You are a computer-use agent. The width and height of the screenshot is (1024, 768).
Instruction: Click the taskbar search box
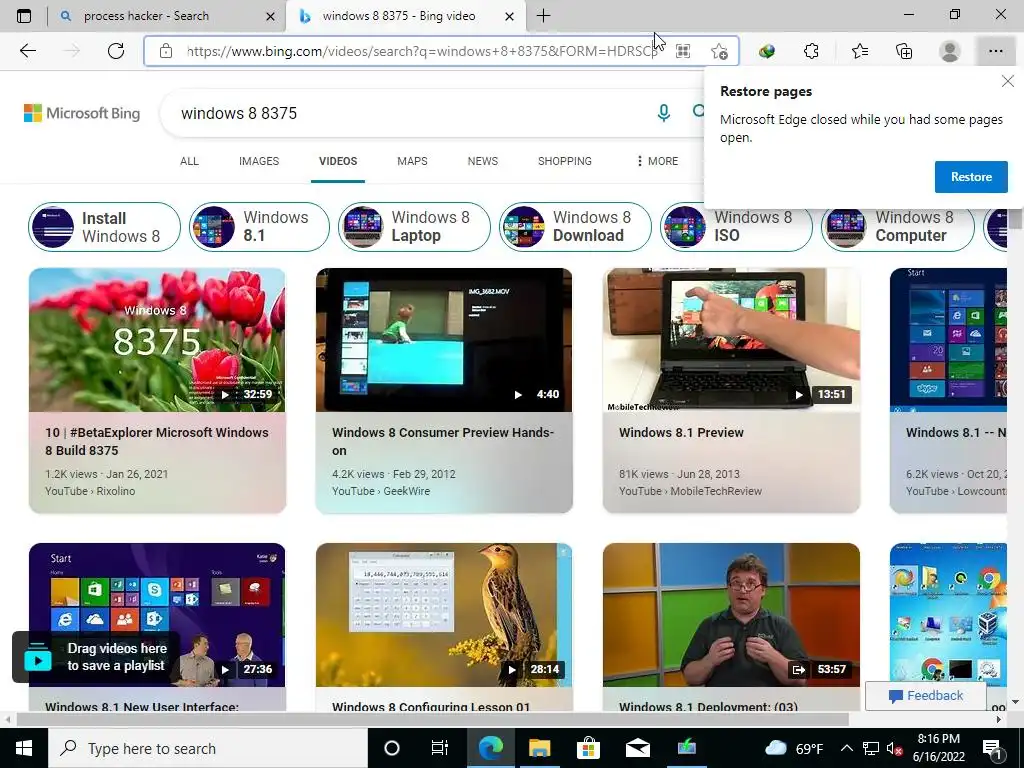(x=208, y=748)
